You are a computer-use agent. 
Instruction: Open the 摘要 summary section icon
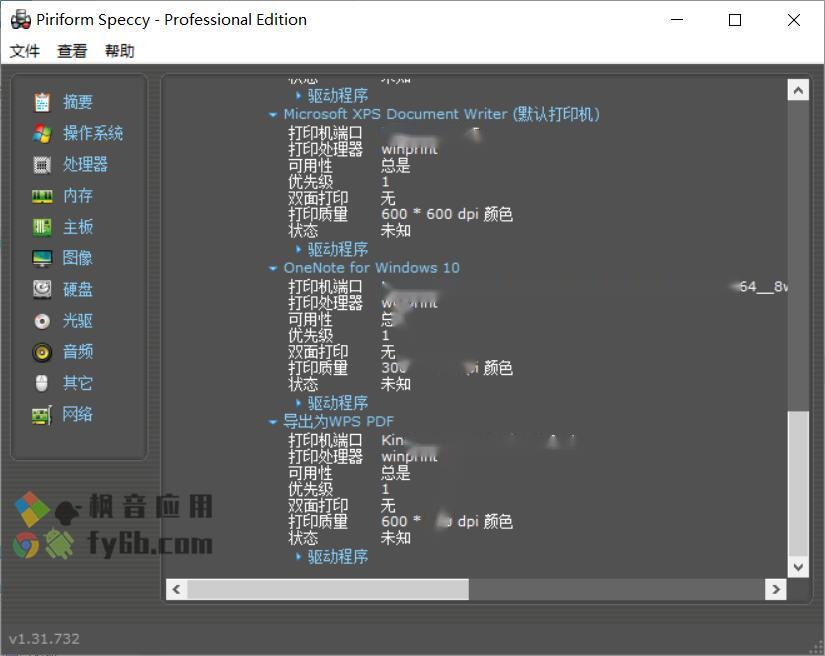tap(42, 102)
